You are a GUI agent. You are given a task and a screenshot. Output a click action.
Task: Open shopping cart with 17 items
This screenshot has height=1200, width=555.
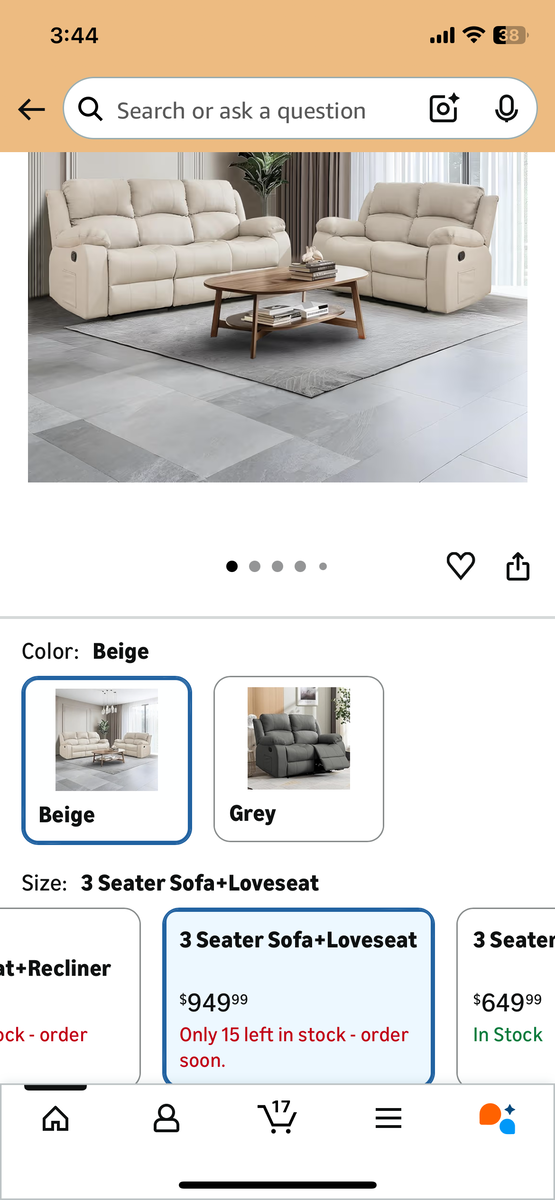point(277,1117)
